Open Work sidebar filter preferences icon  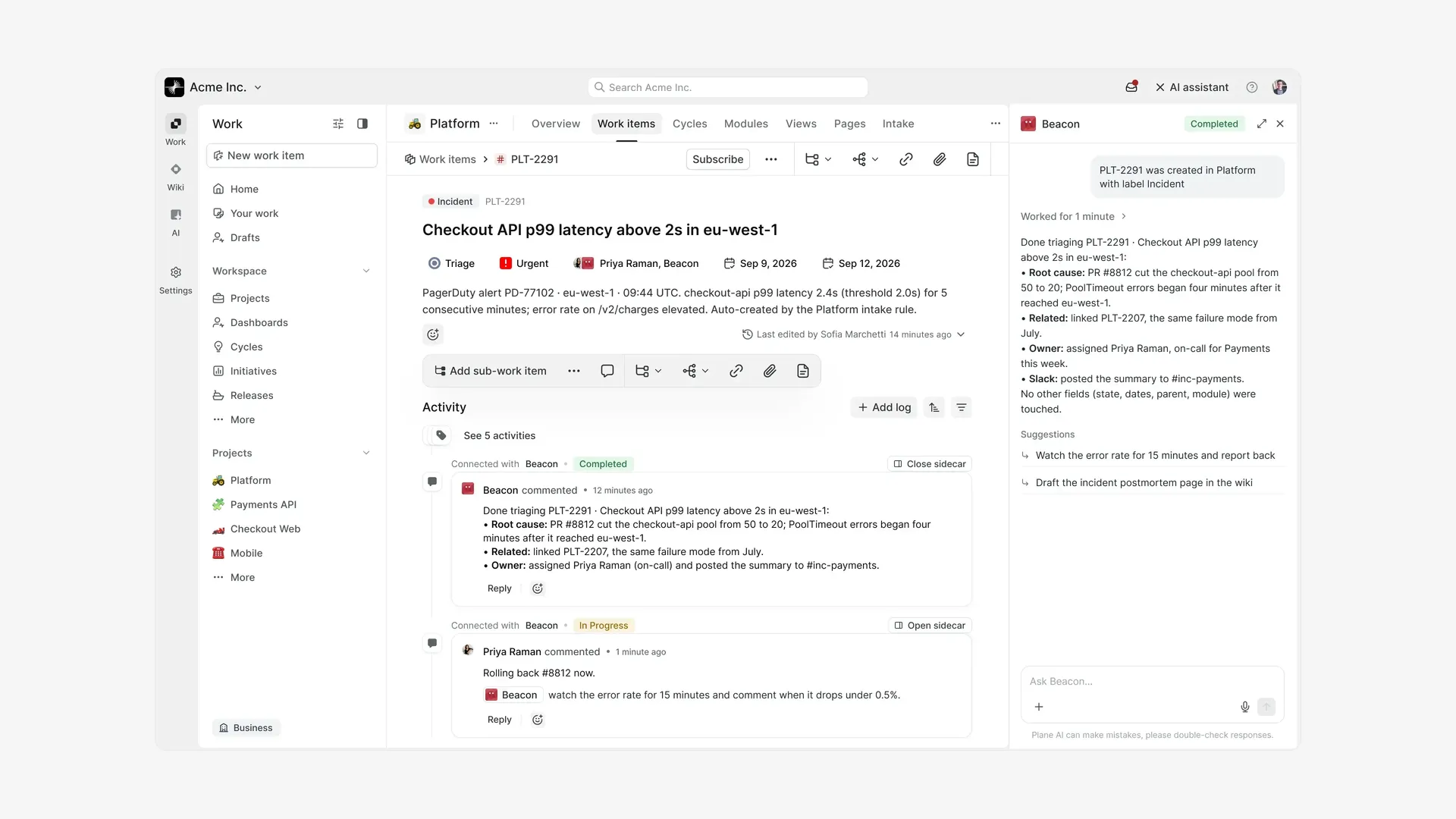(338, 124)
